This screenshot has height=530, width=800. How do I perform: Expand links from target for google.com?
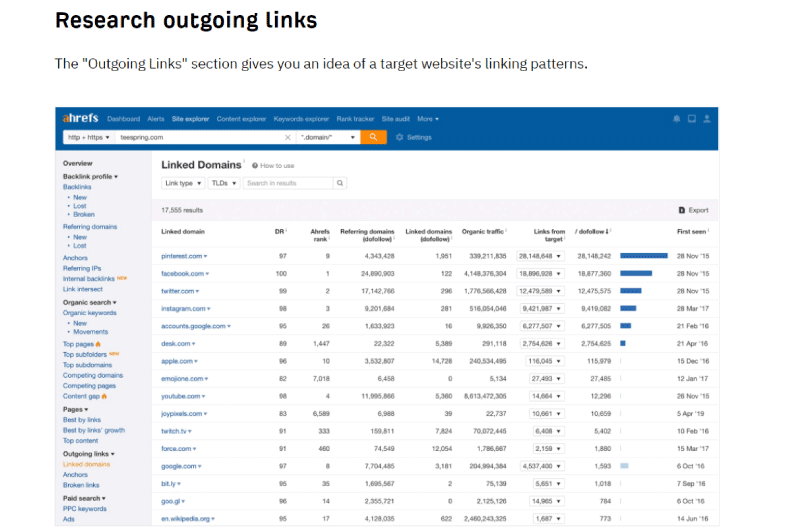pos(542,466)
